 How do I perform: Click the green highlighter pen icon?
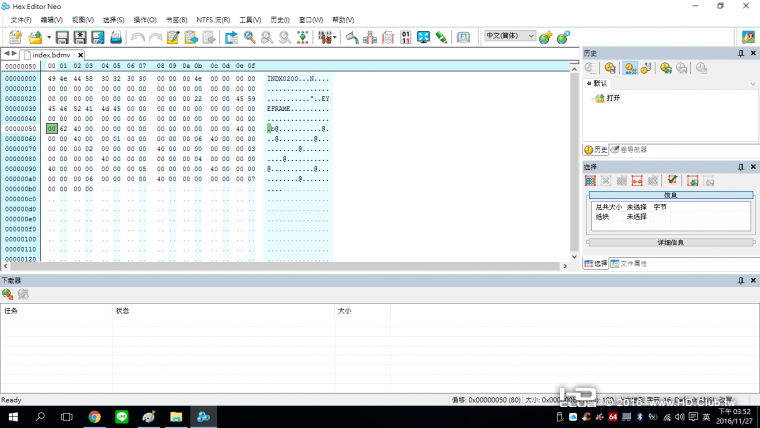coord(441,37)
